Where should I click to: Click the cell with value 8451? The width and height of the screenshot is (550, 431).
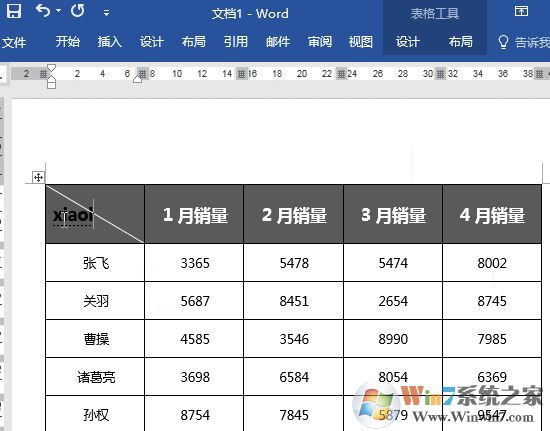294,301
